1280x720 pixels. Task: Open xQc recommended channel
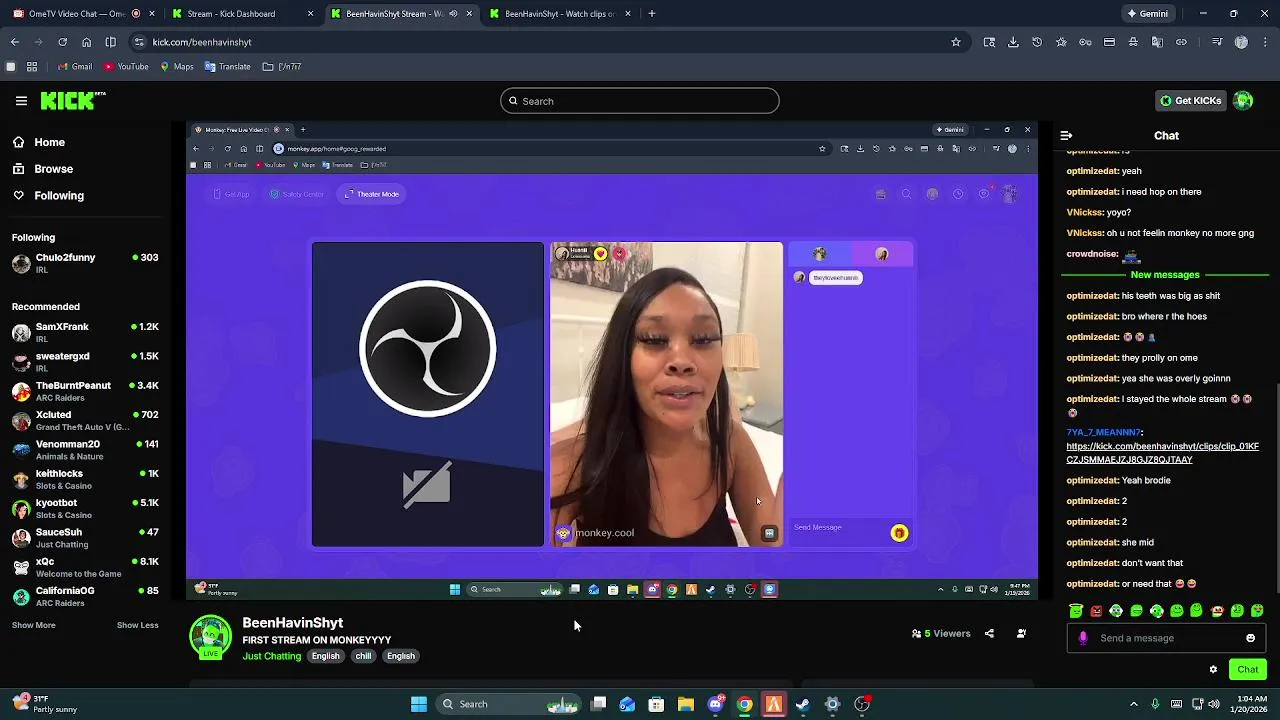85,567
